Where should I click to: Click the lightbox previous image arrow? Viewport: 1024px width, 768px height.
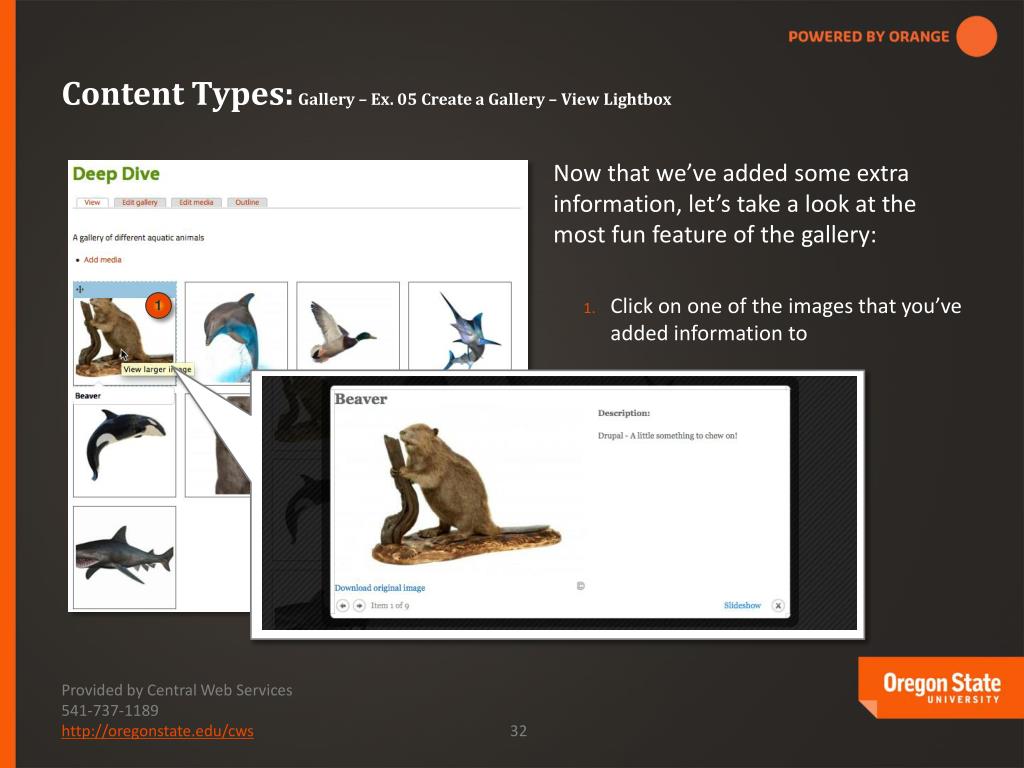pyautogui.click(x=343, y=606)
